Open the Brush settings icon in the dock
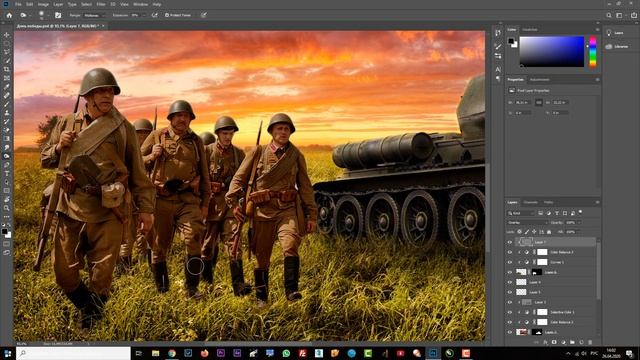Viewport: 640px width, 360px height. click(x=498, y=47)
